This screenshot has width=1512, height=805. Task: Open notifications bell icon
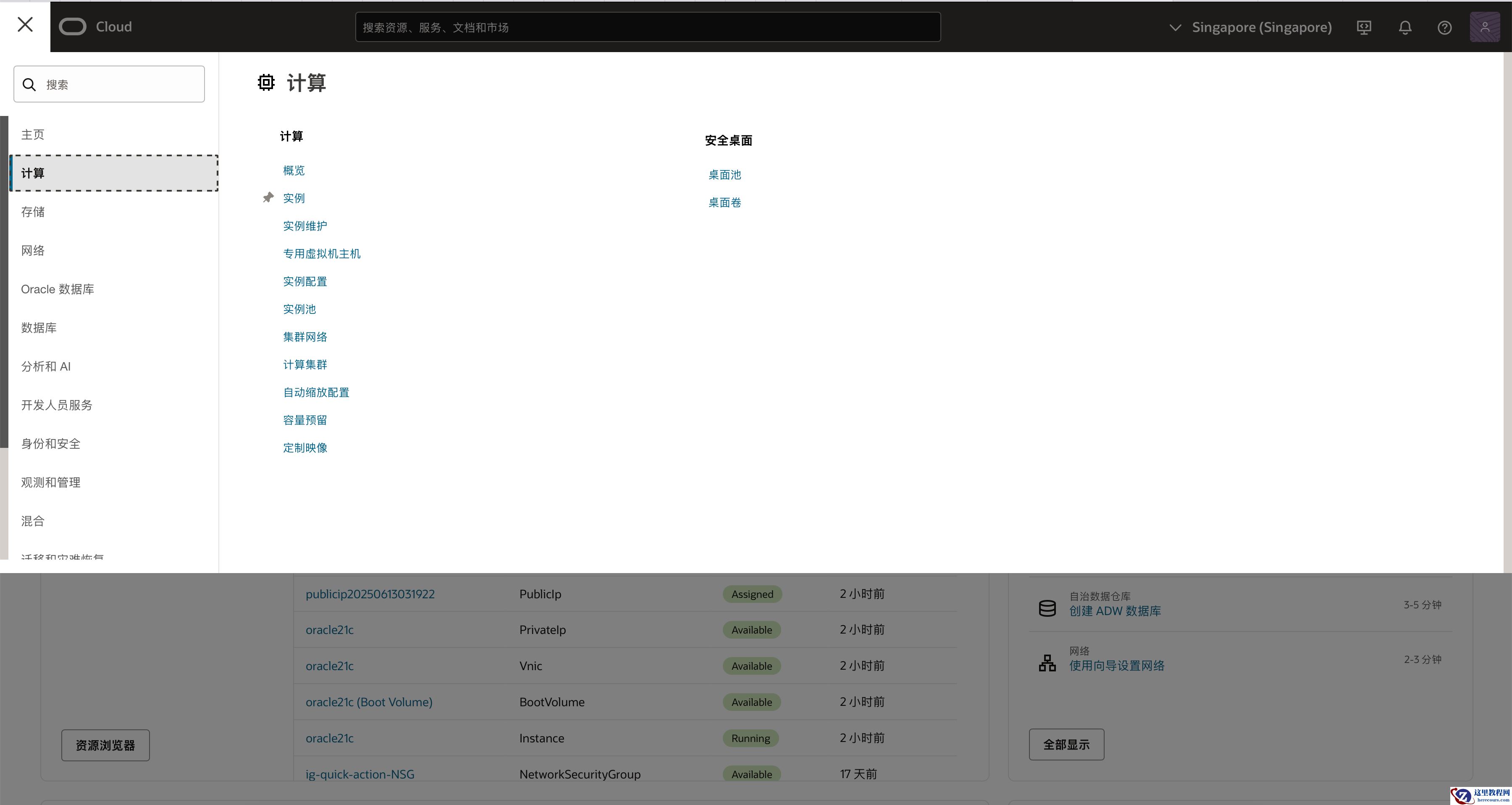[1404, 28]
